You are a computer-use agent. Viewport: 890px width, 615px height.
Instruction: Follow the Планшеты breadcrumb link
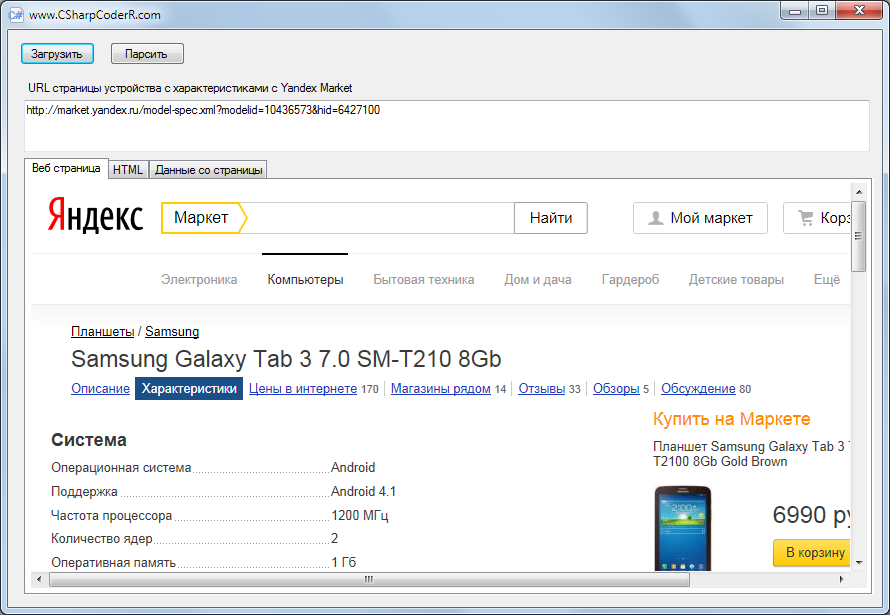[x=103, y=331]
